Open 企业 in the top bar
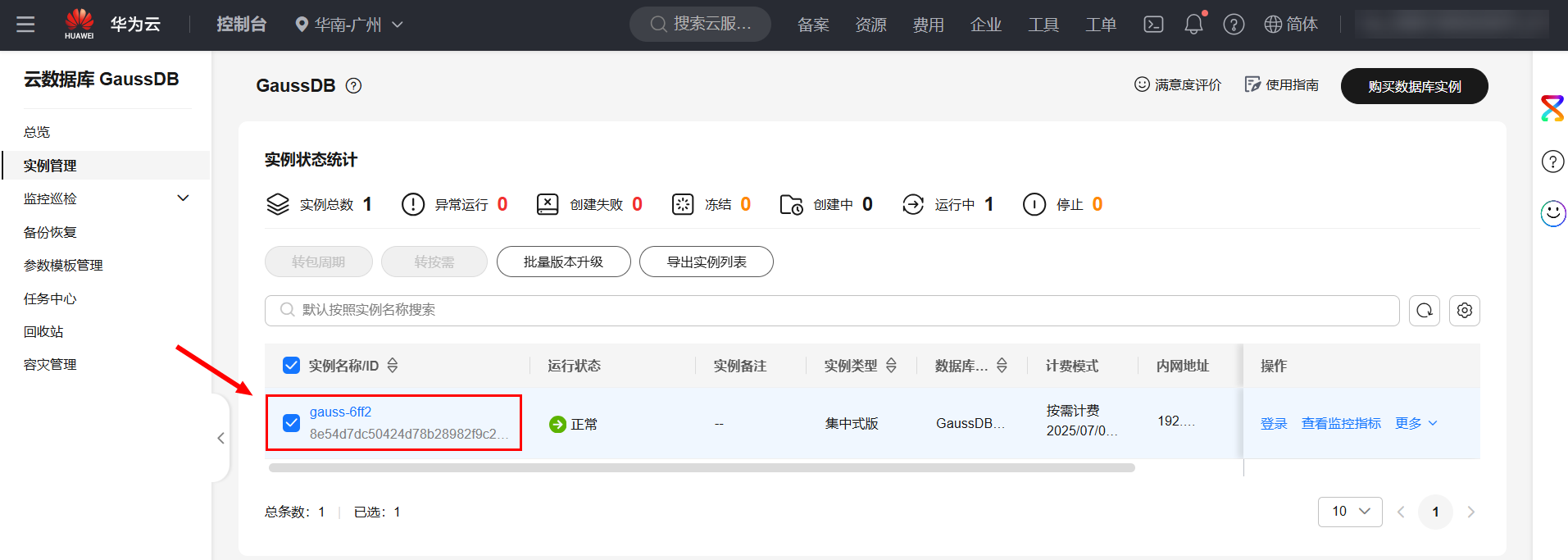 tap(986, 25)
